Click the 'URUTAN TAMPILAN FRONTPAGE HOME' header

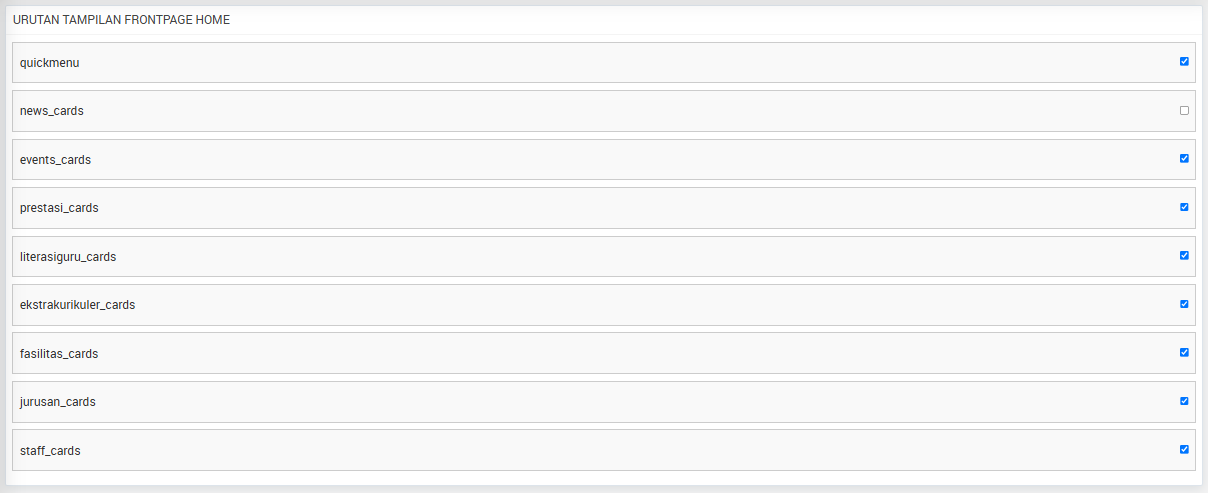[x=121, y=20]
